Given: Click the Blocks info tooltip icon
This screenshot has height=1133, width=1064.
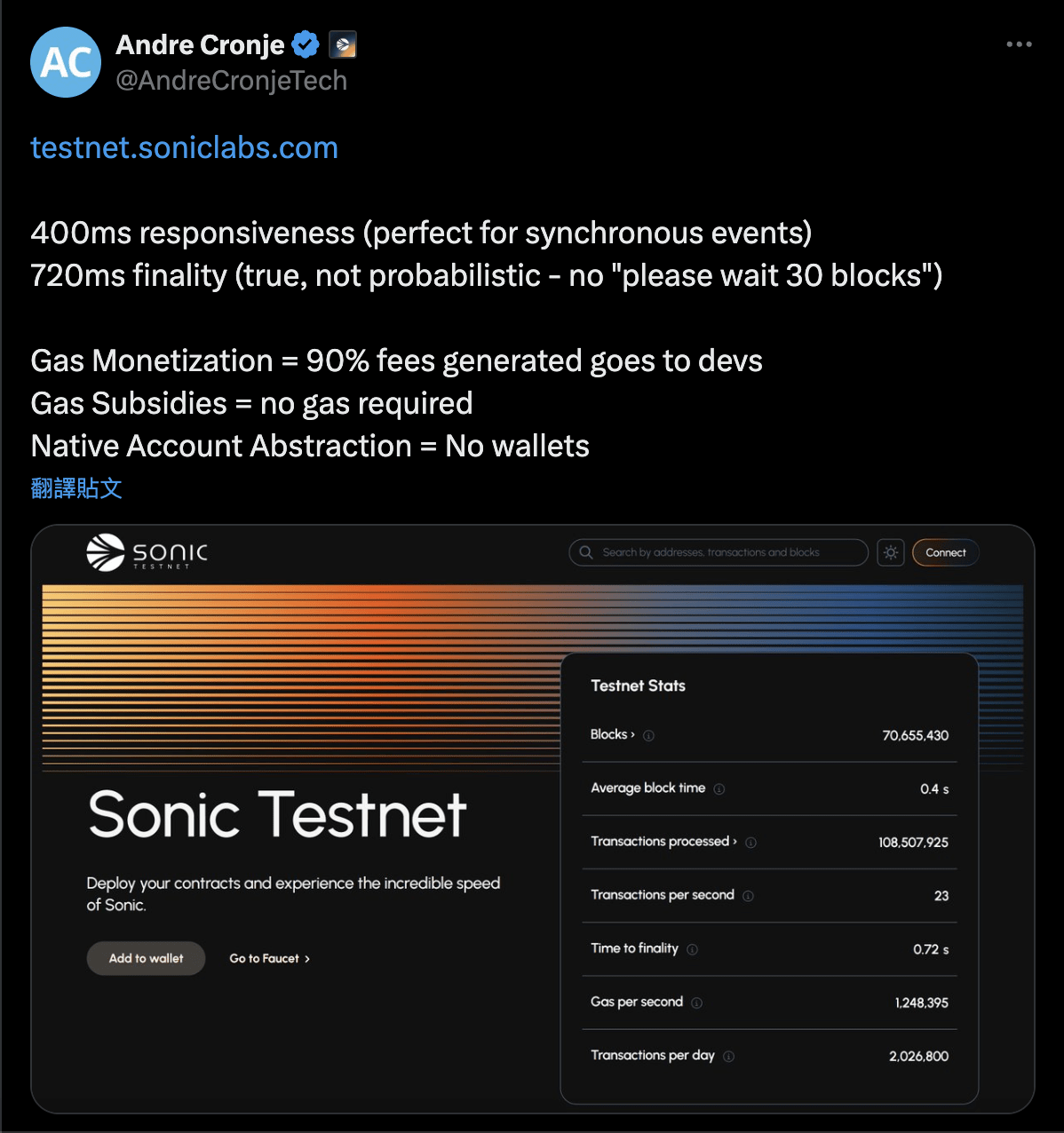Looking at the screenshot, I should coord(647,735).
